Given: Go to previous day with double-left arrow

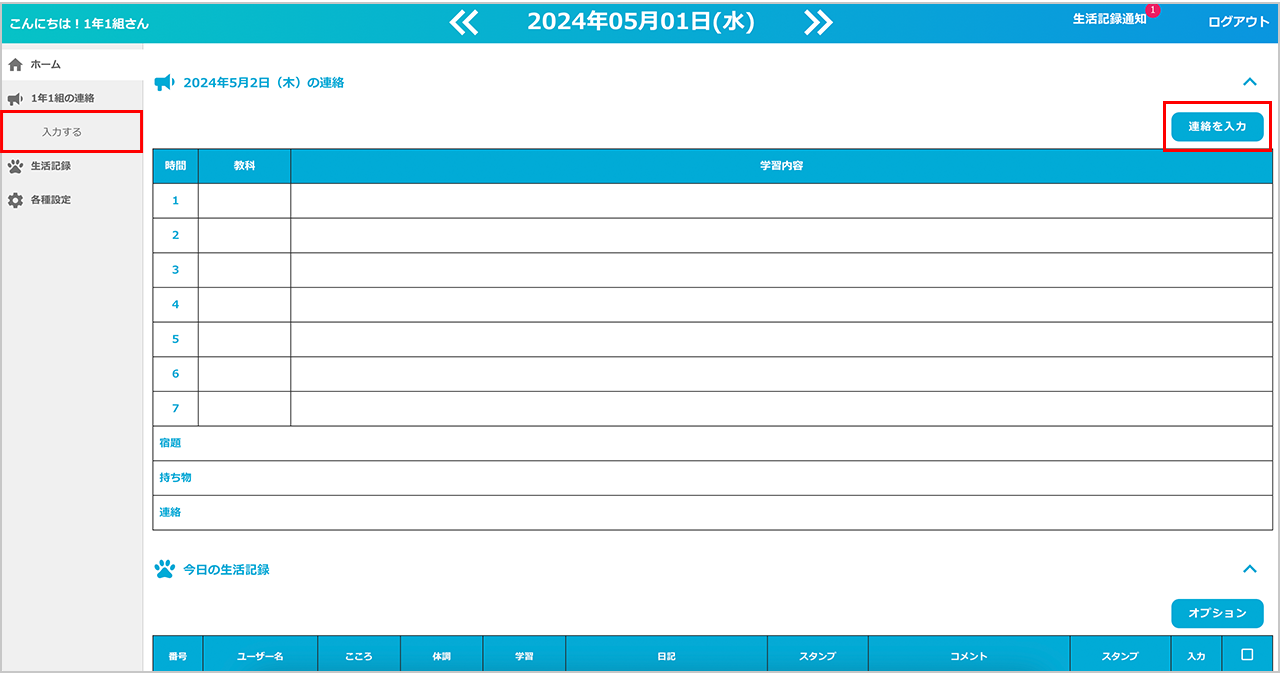Looking at the screenshot, I should 464,22.
